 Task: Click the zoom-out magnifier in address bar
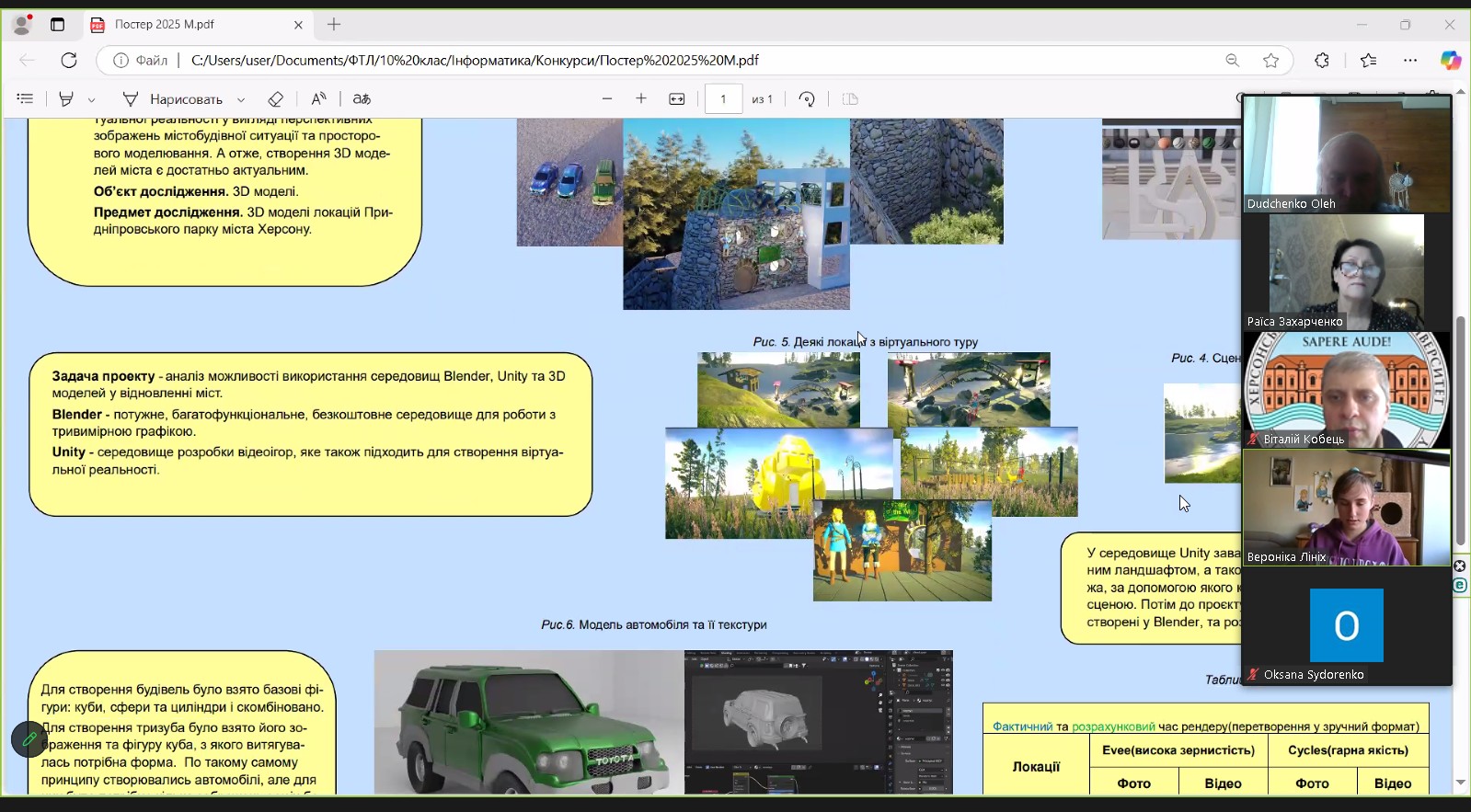[1233, 61]
